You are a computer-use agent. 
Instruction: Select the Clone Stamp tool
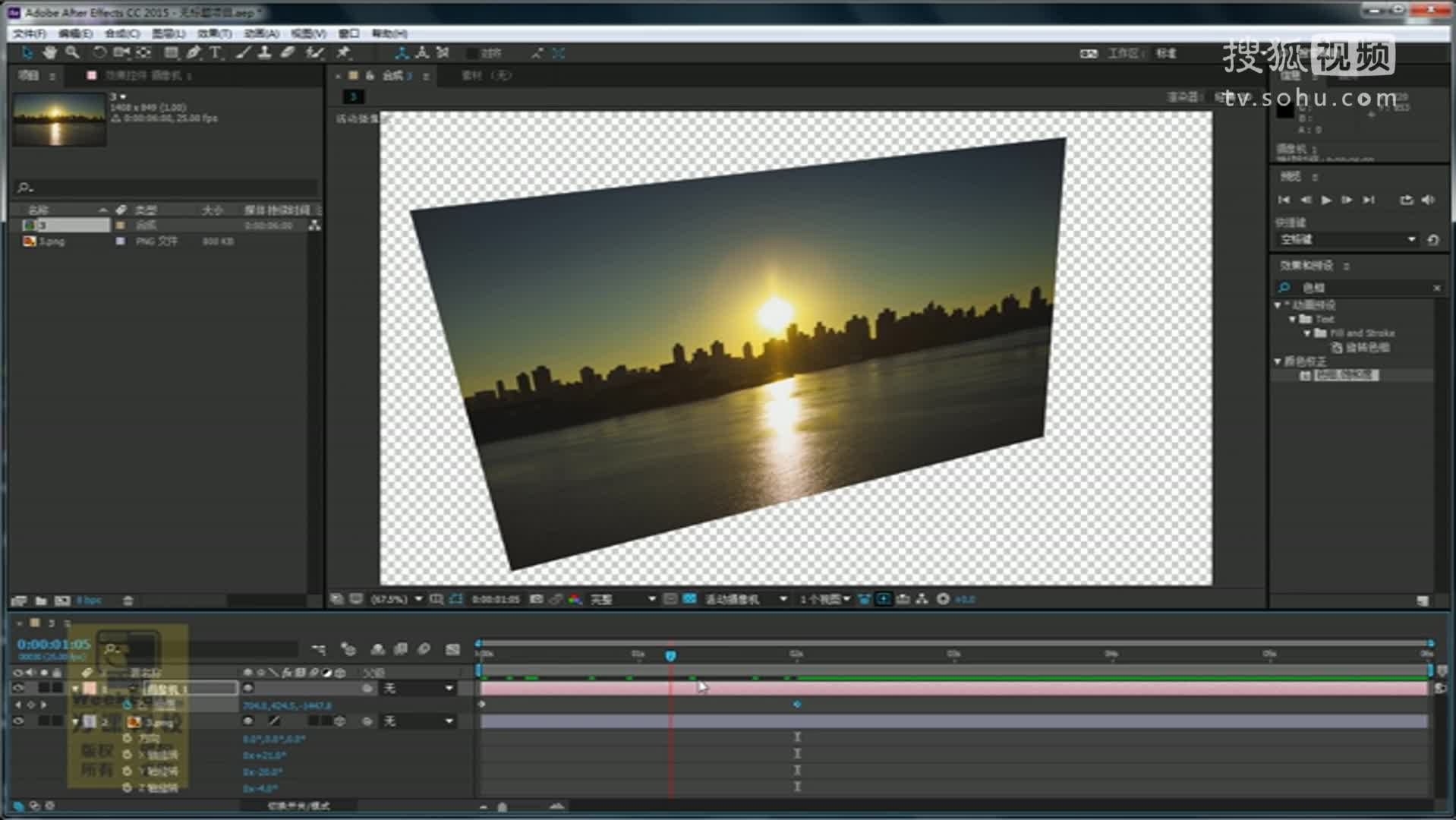click(265, 52)
